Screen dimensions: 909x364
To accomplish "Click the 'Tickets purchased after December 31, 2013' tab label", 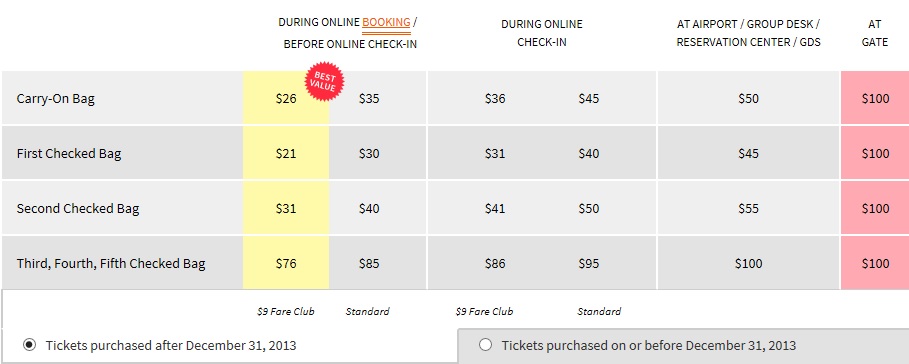I will pos(171,345).
